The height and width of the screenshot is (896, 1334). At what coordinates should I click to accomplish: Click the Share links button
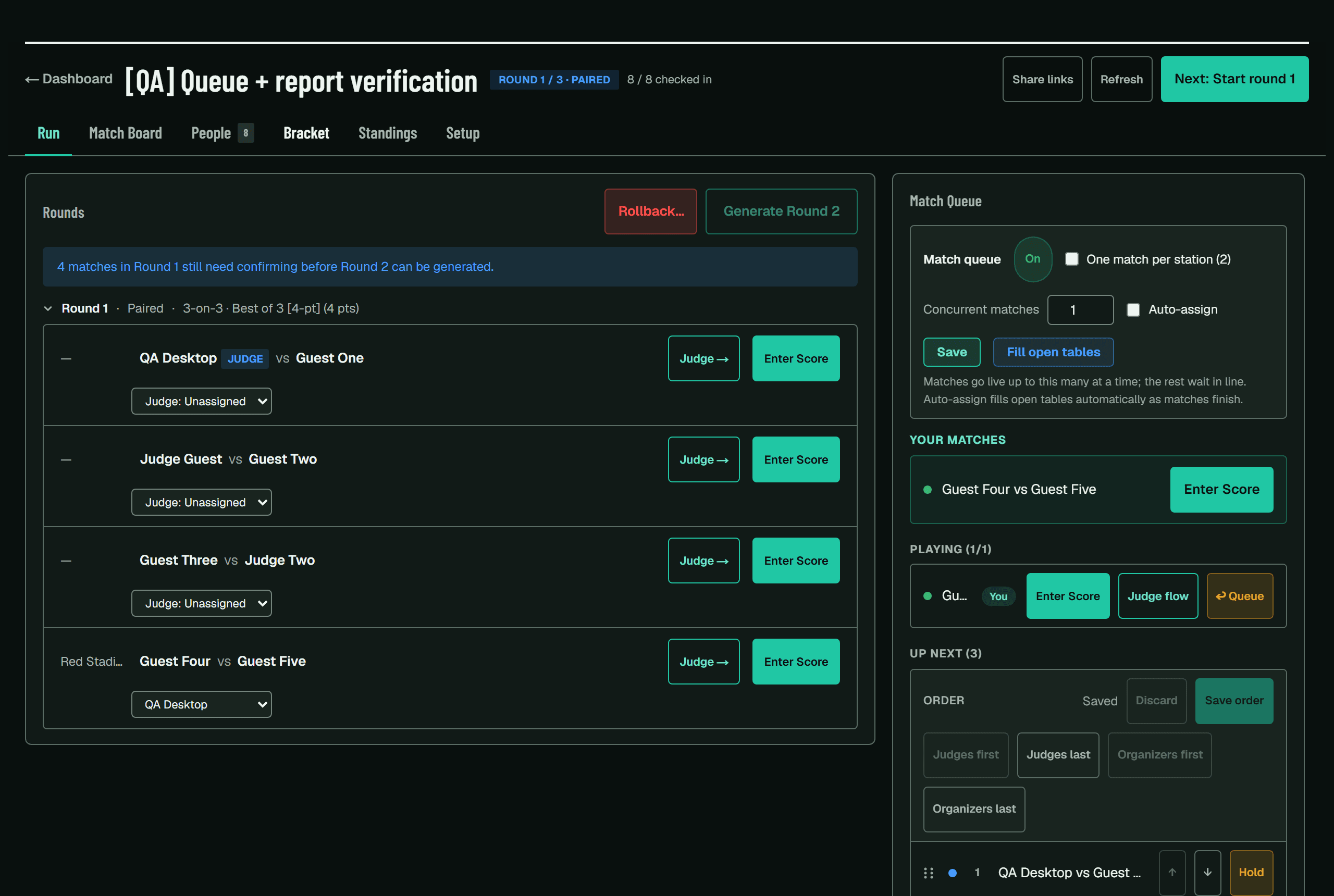(1042, 79)
